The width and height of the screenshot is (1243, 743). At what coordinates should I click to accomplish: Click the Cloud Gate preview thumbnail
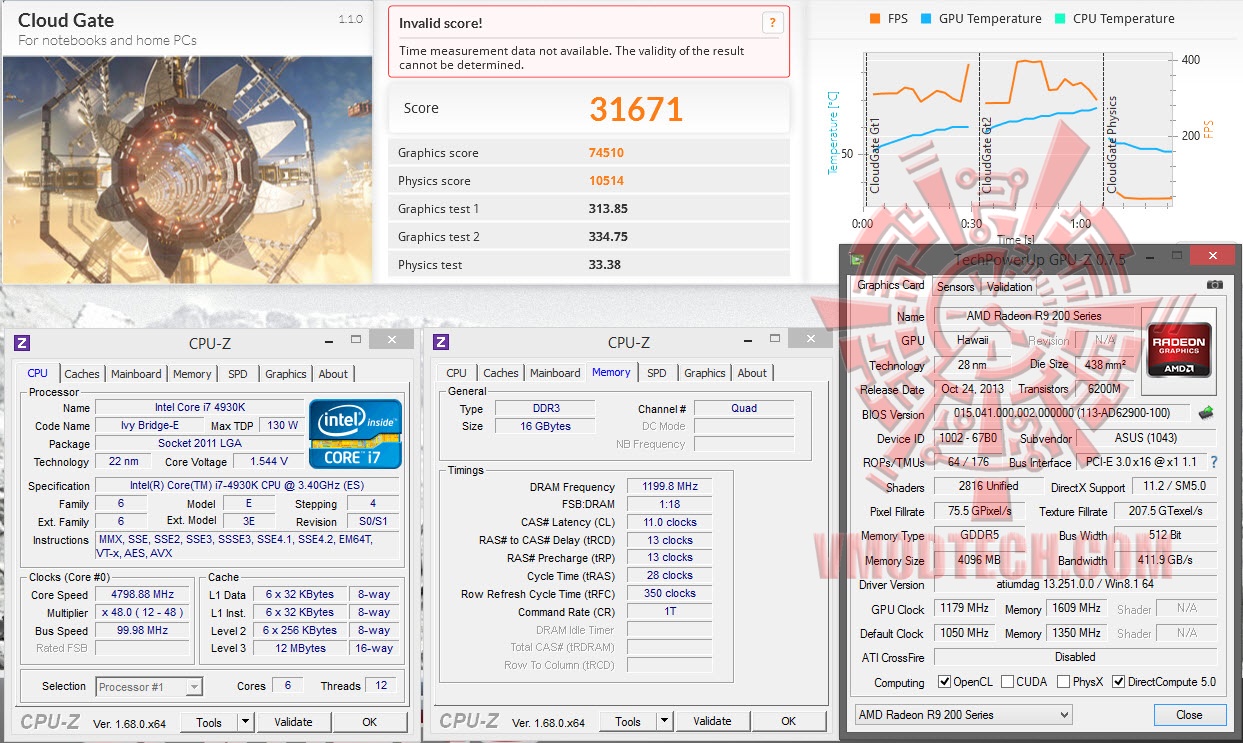tap(187, 168)
